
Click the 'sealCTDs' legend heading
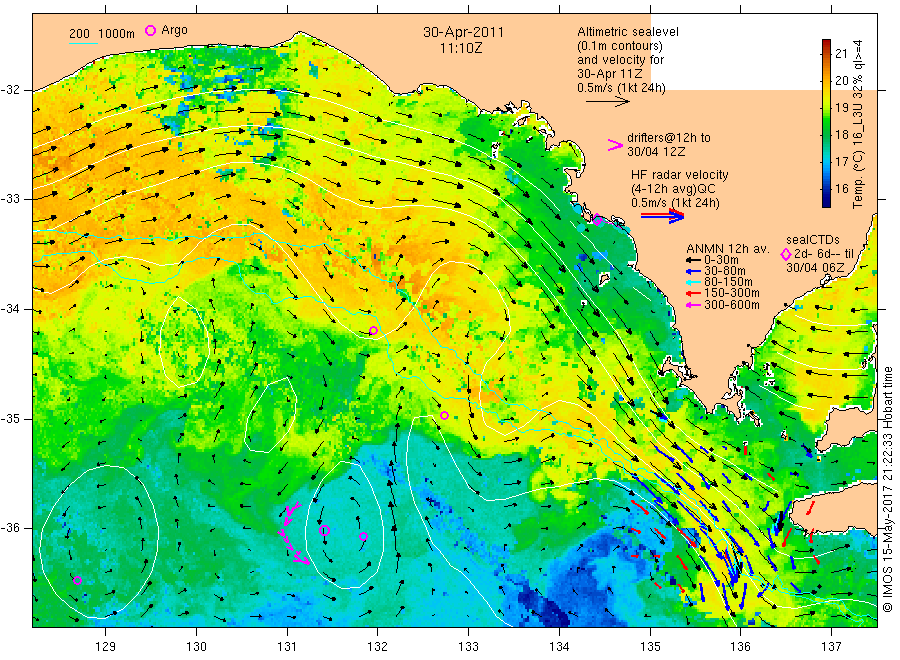tap(812, 240)
